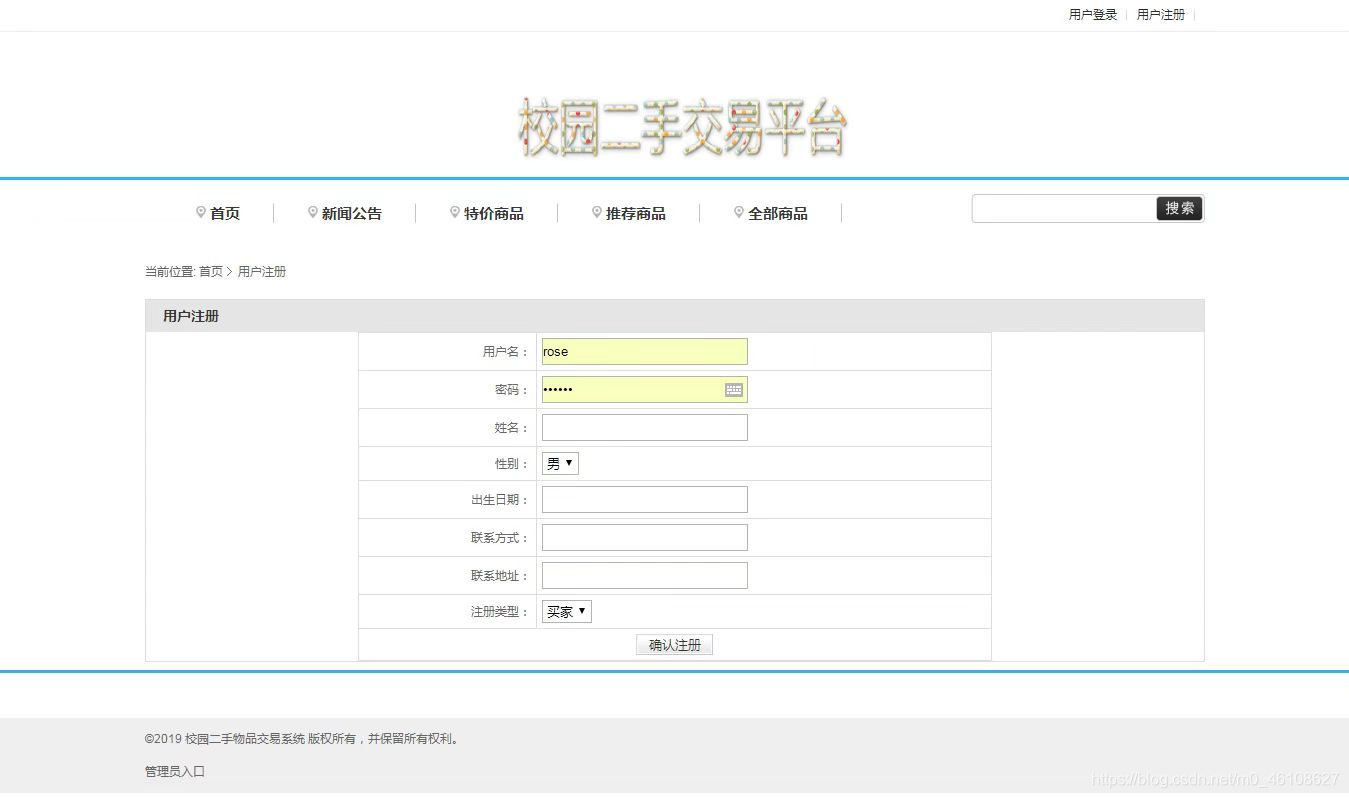Click the keyboard icon in password field
Viewport: 1349px width, 798px height.
tap(734, 390)
